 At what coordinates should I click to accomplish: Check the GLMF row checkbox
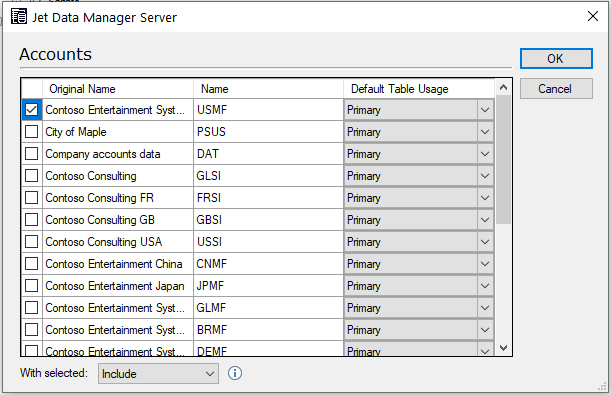(x=32, y=308)
